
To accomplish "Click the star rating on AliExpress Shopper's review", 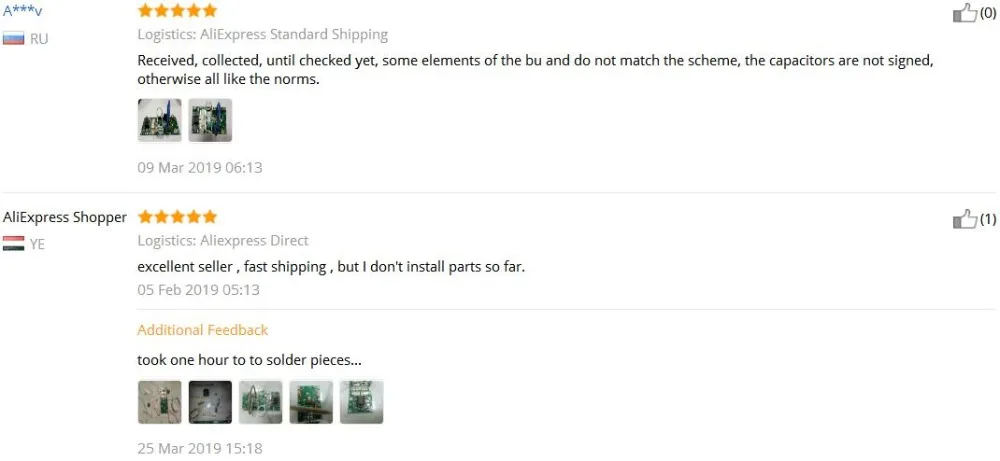I will (x=177, y=217).
